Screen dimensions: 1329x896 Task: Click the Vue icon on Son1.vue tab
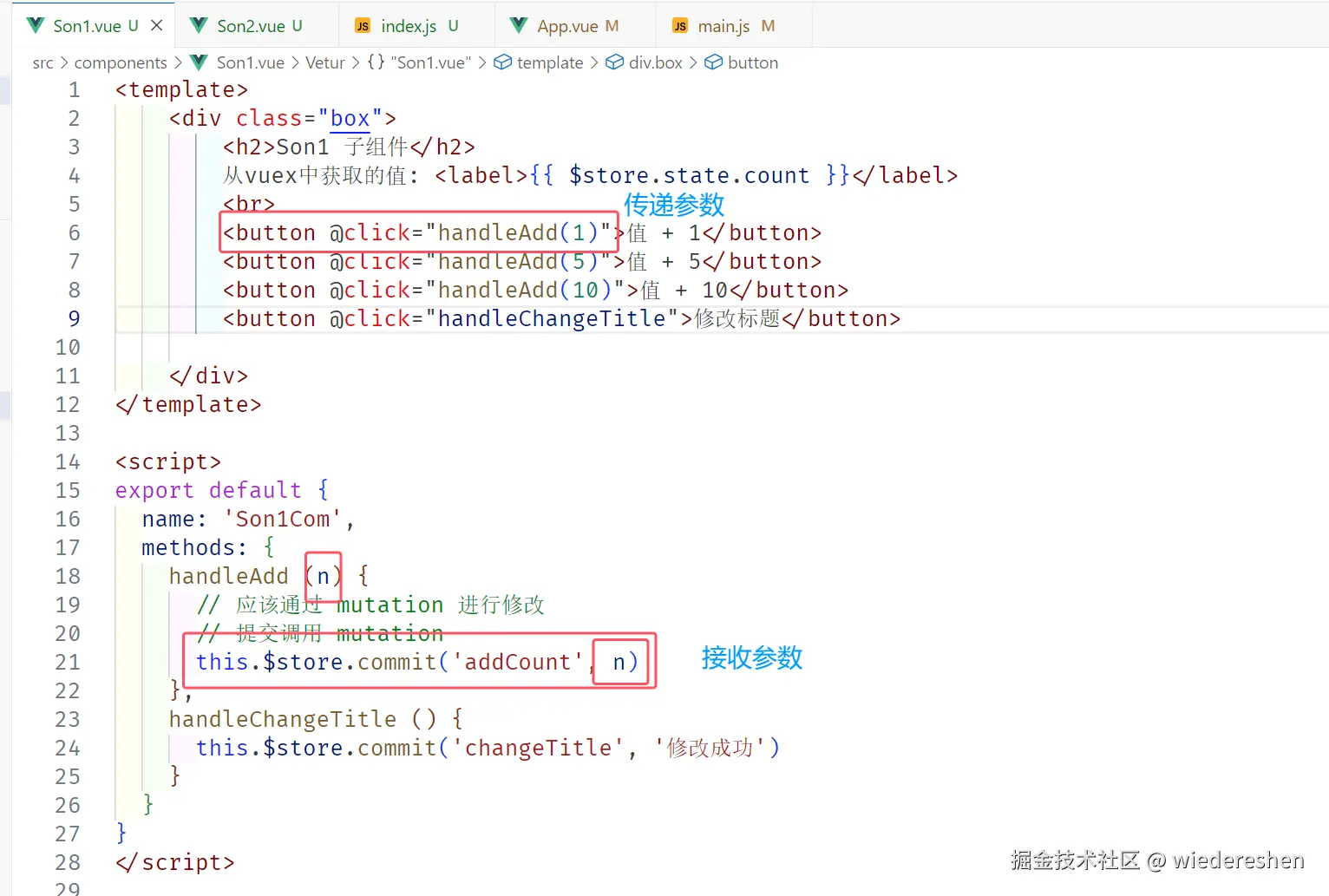pos(36,25)
